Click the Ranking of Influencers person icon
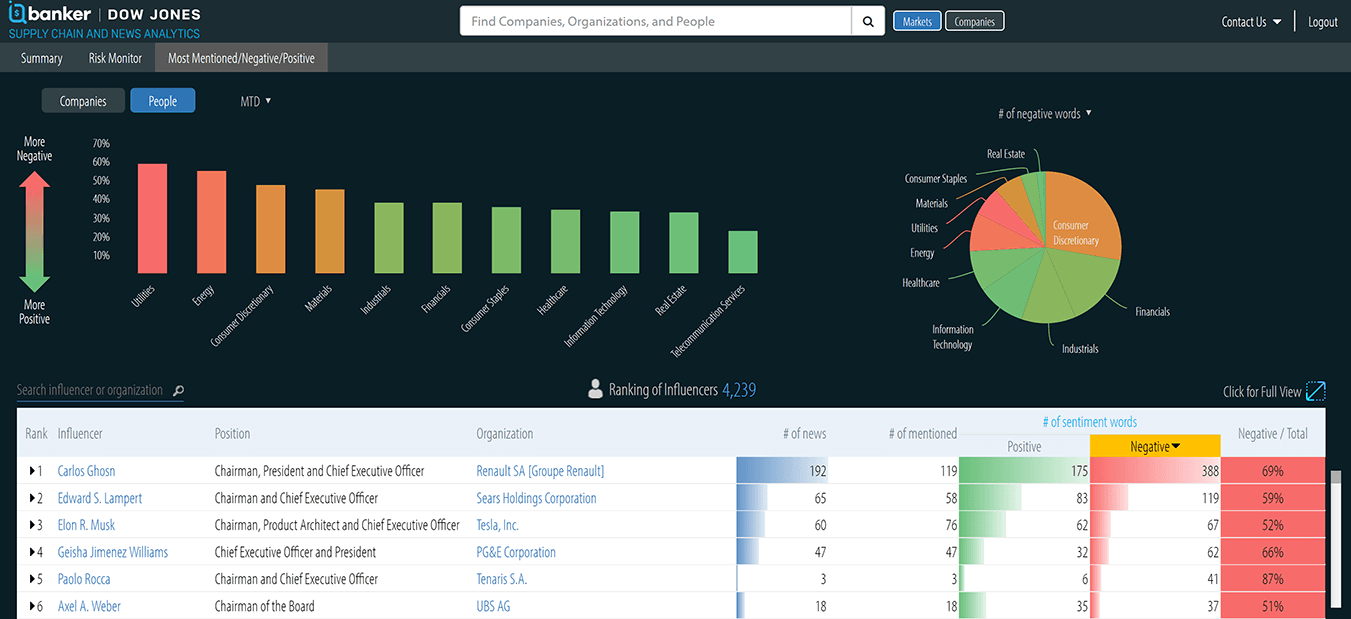The width and height of the screenshot is (1351, 619). click(x=596, y=389)
